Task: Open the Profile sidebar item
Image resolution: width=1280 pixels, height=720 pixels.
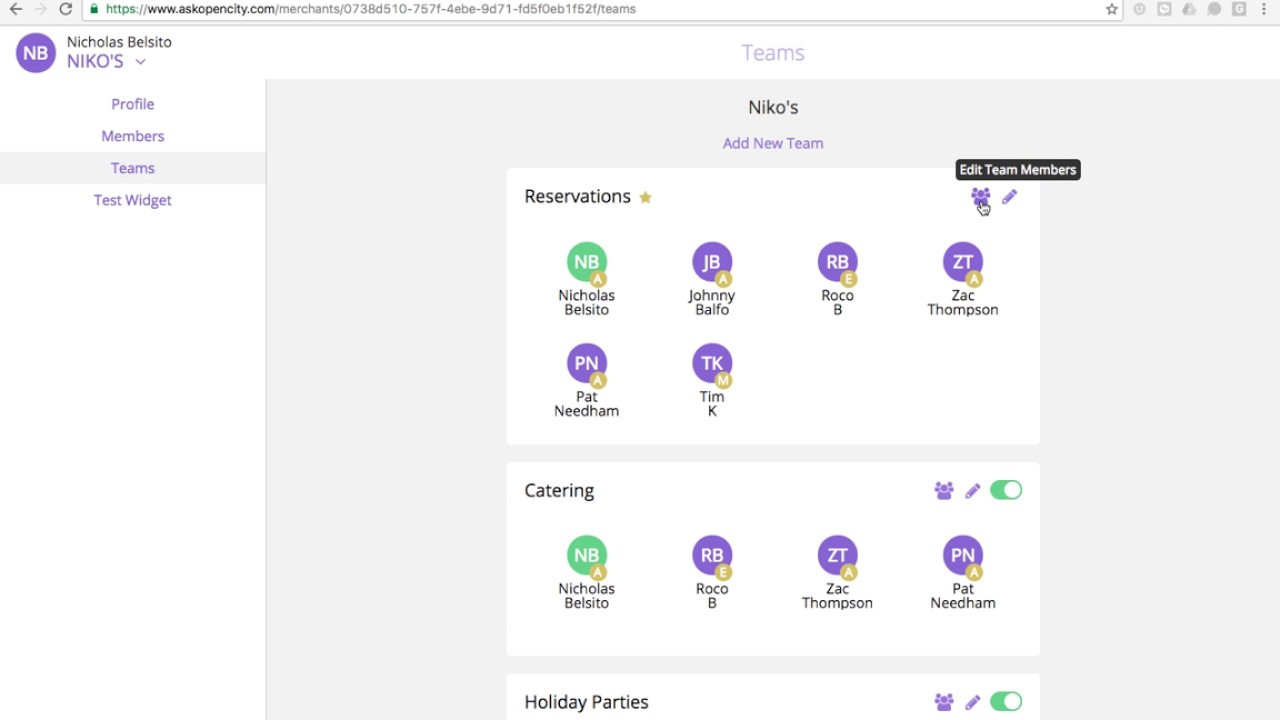Action: pos(133,104)
